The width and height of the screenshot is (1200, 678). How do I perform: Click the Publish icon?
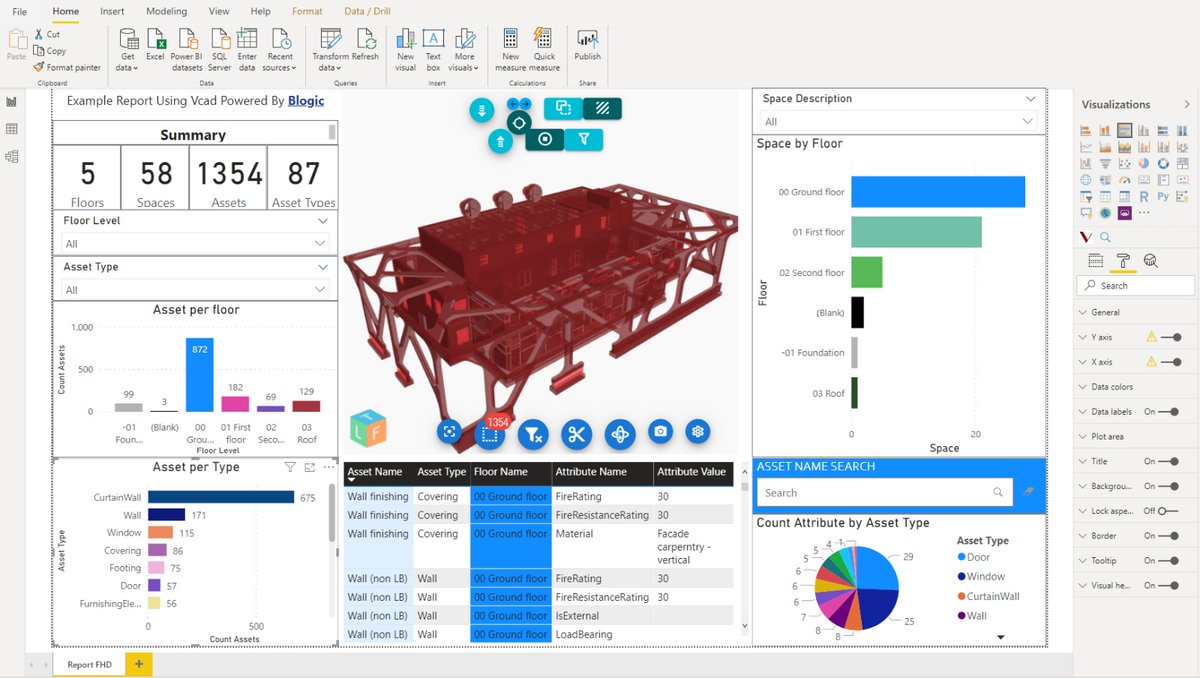tap(588, 38)
